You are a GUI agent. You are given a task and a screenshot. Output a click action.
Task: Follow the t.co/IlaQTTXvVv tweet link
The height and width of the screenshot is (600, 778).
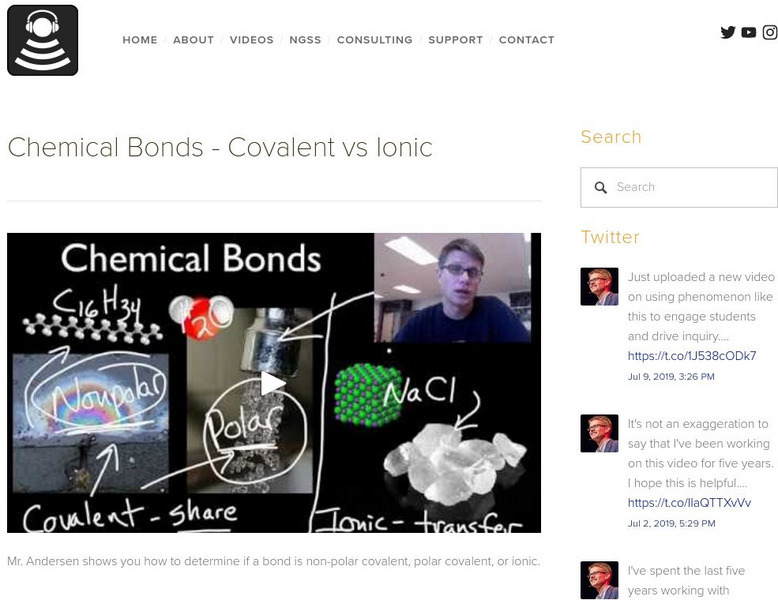pyautogui.click(x=689, y=503)
